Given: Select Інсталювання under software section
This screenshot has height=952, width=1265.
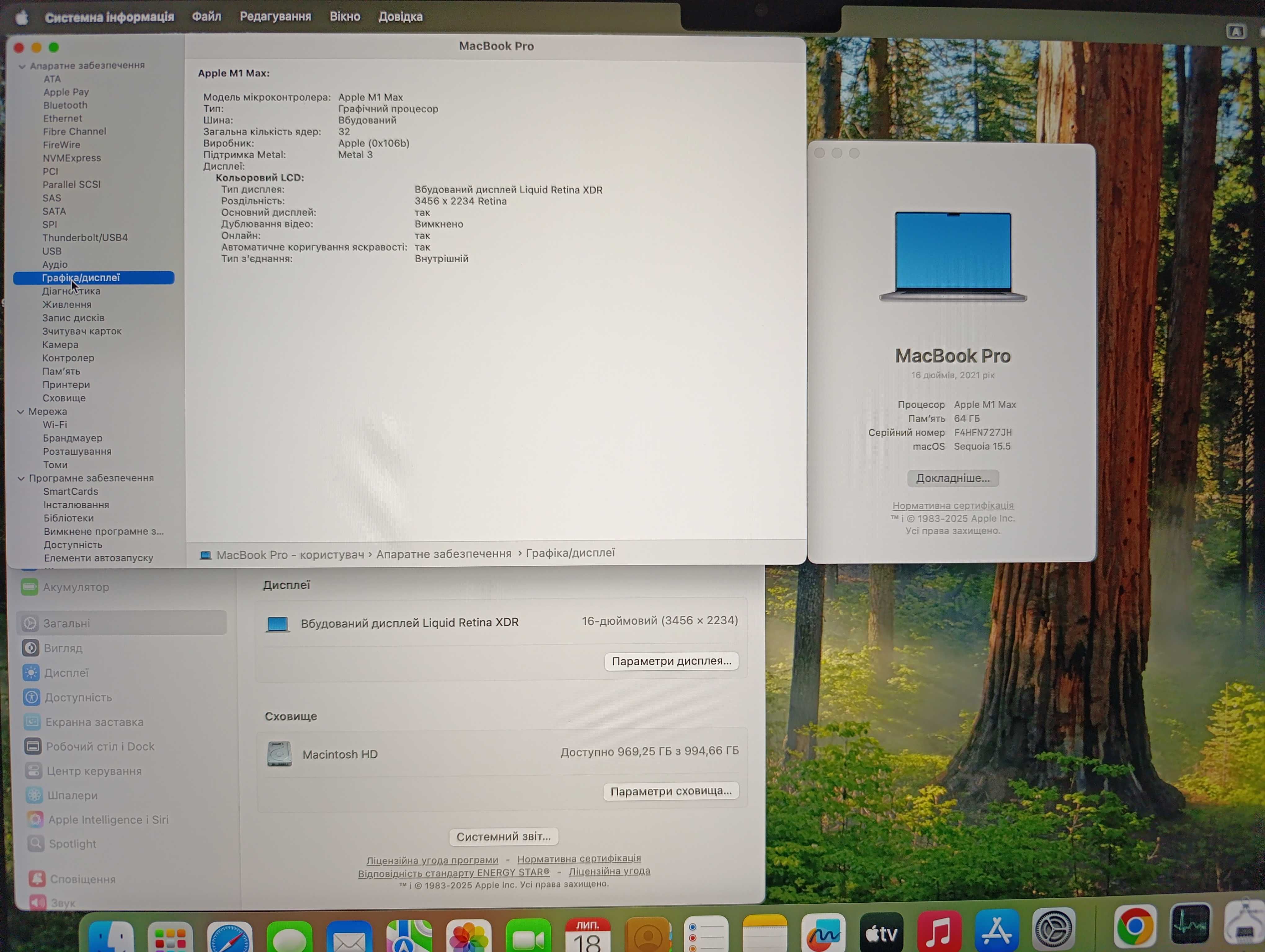Looking at the screenshot, I should [76, 505].
